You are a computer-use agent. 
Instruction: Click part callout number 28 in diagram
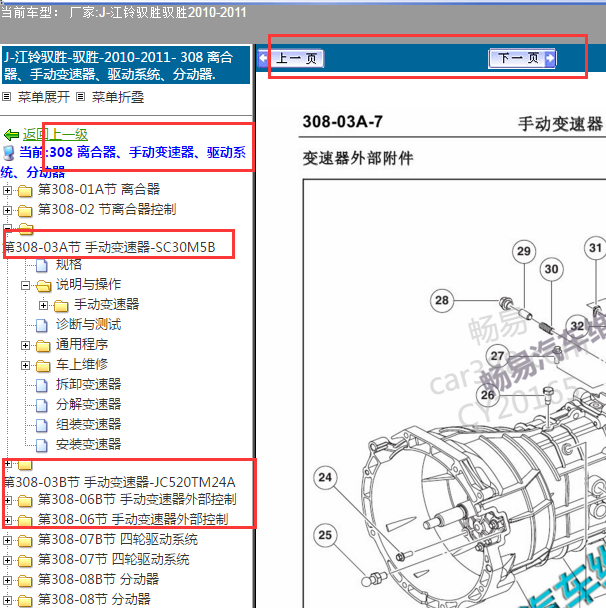coord(442,300)
